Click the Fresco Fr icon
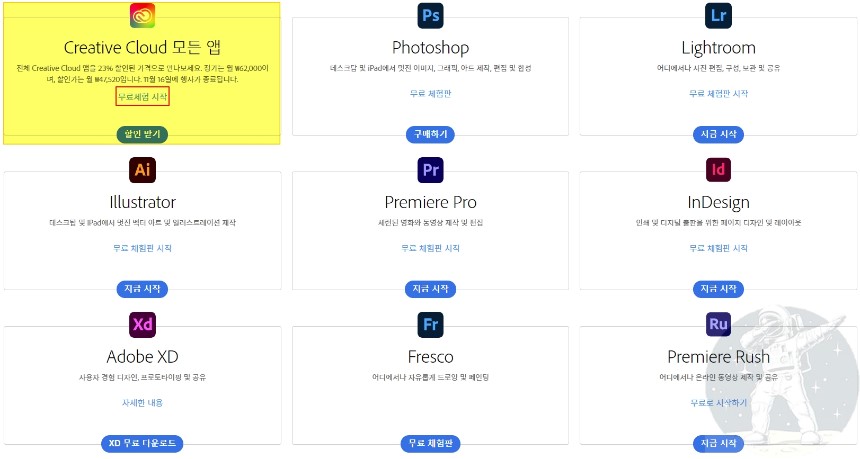Screen dimensions: 860x459 pyautogui.click(x=431, y=324)
